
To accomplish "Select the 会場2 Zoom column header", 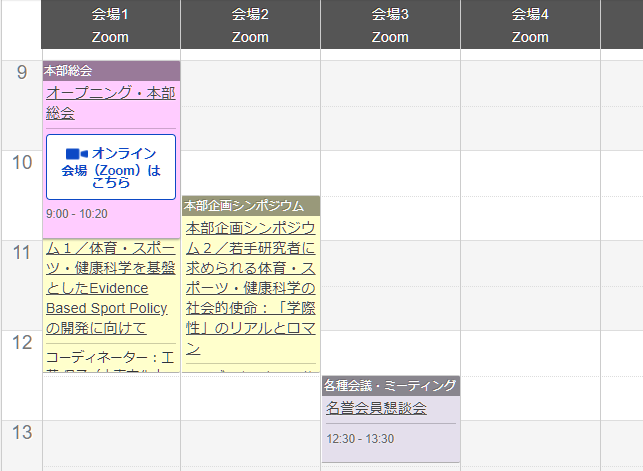I will coord(250,25).
